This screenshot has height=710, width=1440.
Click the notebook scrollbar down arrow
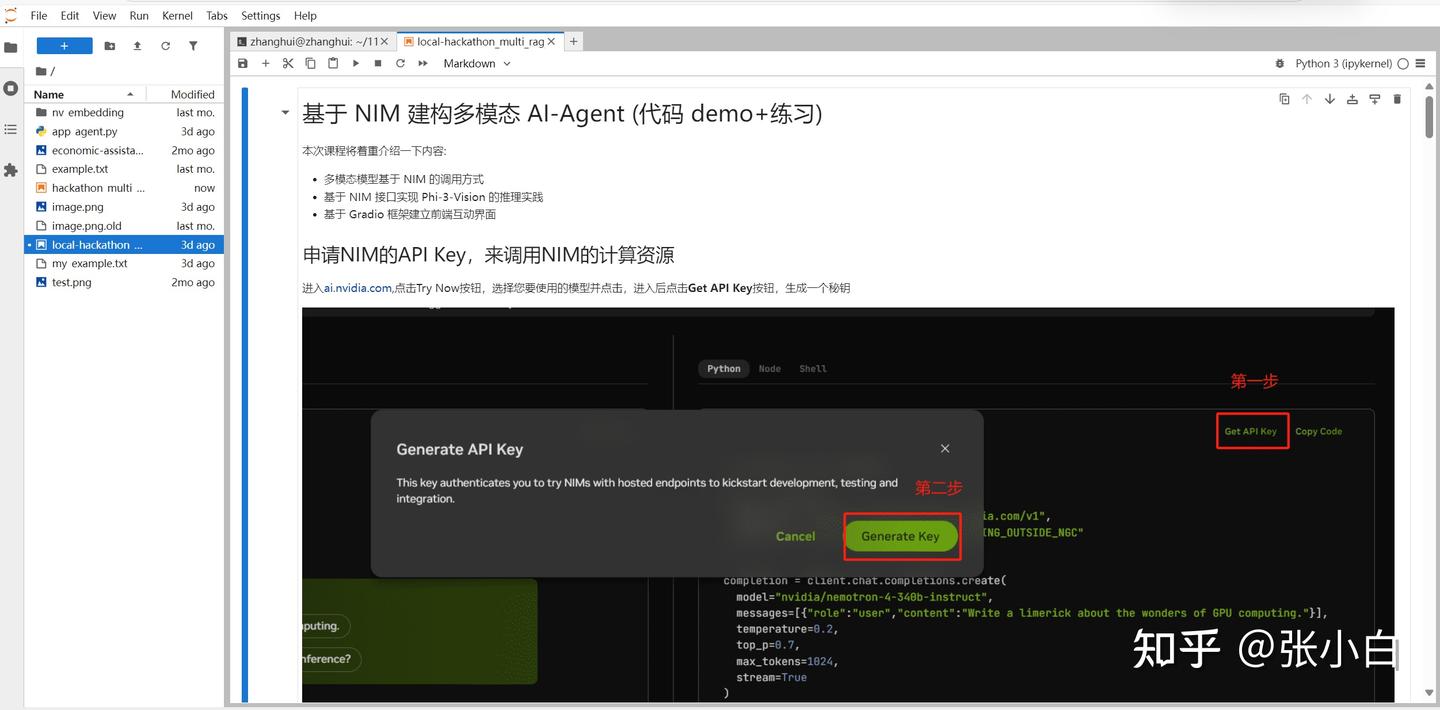pyautogui.click(x=1429, y=693)
